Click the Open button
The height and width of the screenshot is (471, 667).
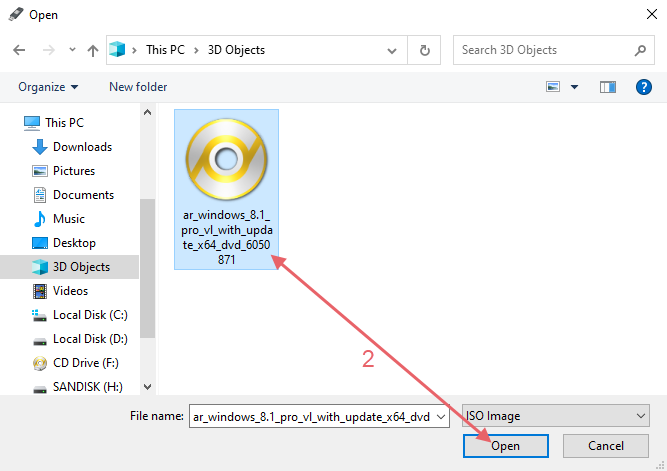point(505,446)
